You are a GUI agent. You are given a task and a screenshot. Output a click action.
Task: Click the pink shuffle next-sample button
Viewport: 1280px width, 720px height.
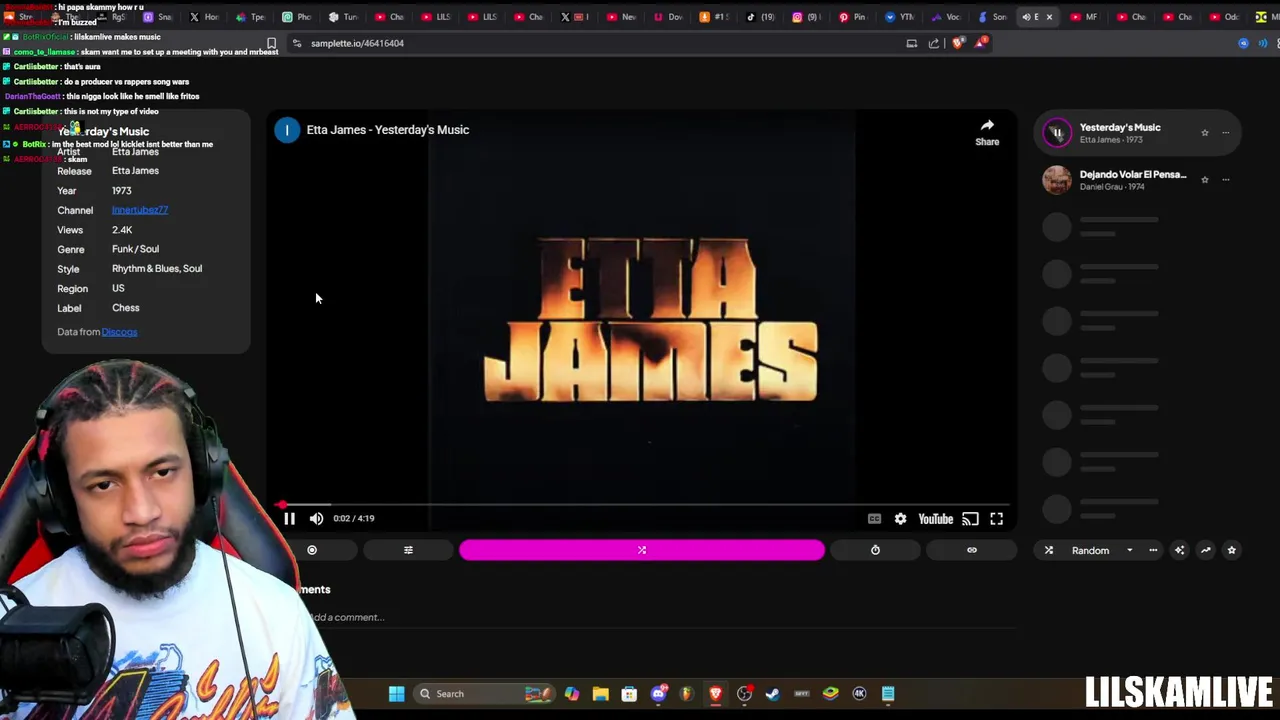coord(642,550)
